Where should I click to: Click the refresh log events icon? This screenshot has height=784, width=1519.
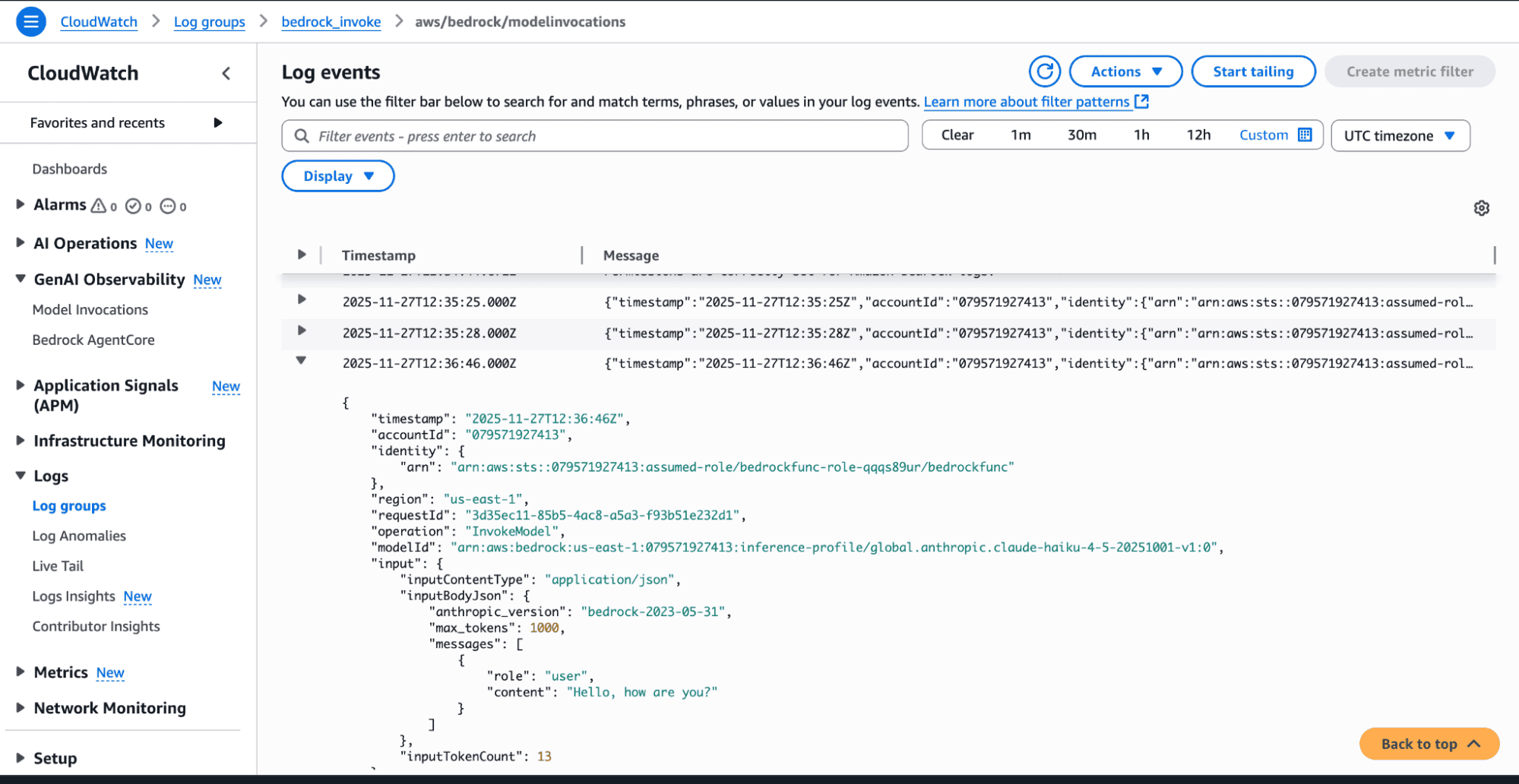click(1045, 71)
